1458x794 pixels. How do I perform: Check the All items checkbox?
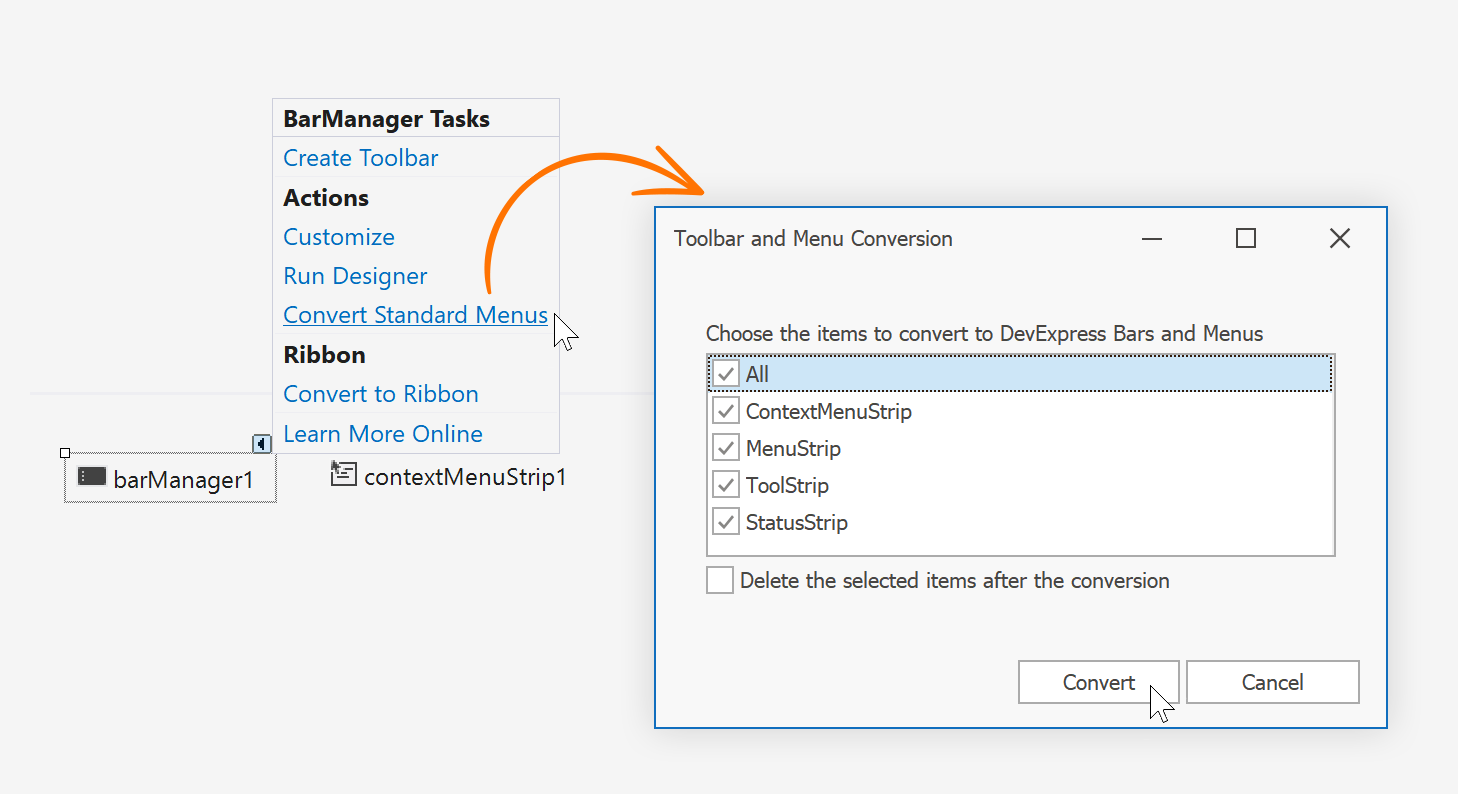(x=726, y=374)
